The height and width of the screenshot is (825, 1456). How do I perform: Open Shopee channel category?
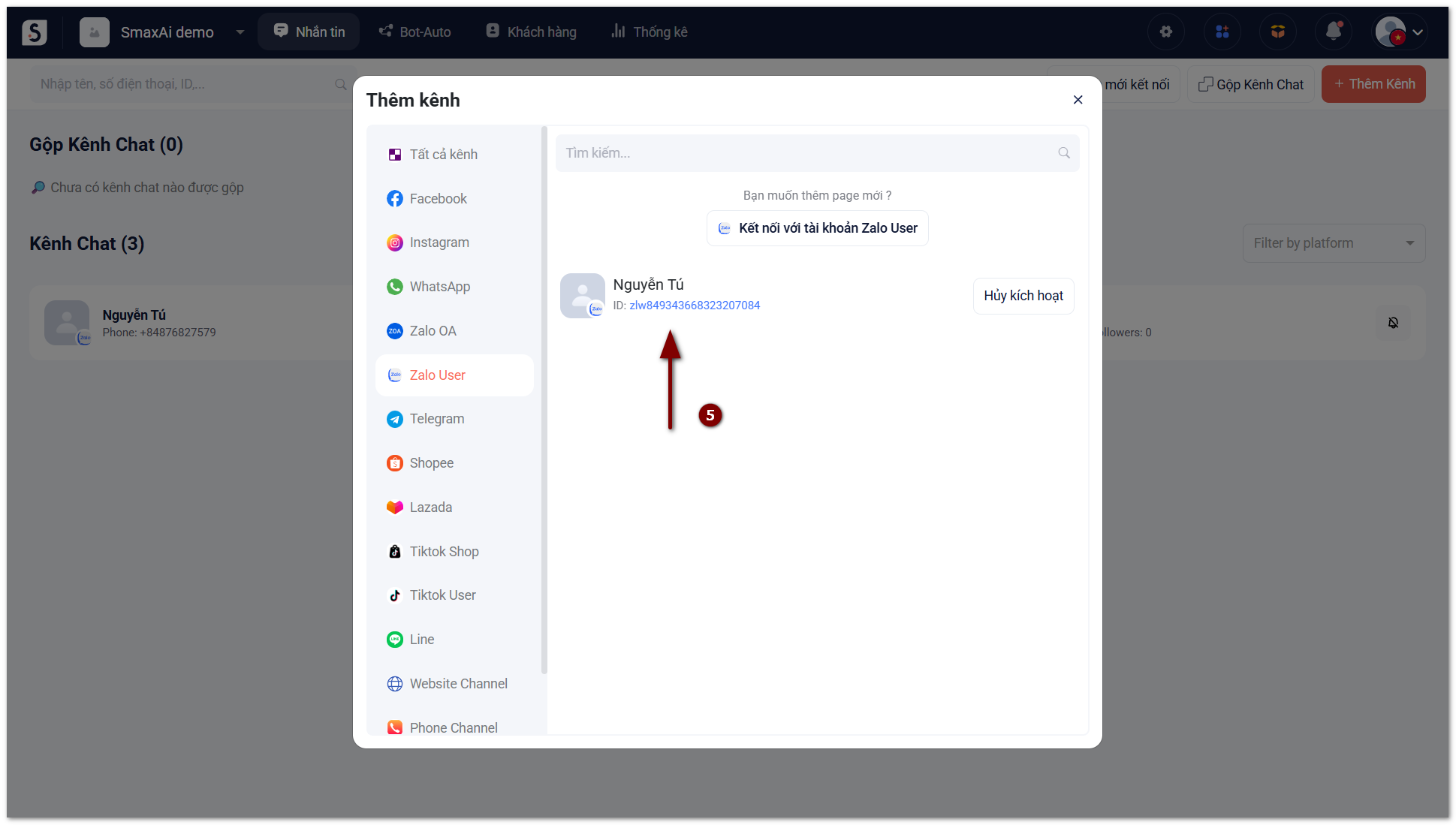(x=431, y=463)
